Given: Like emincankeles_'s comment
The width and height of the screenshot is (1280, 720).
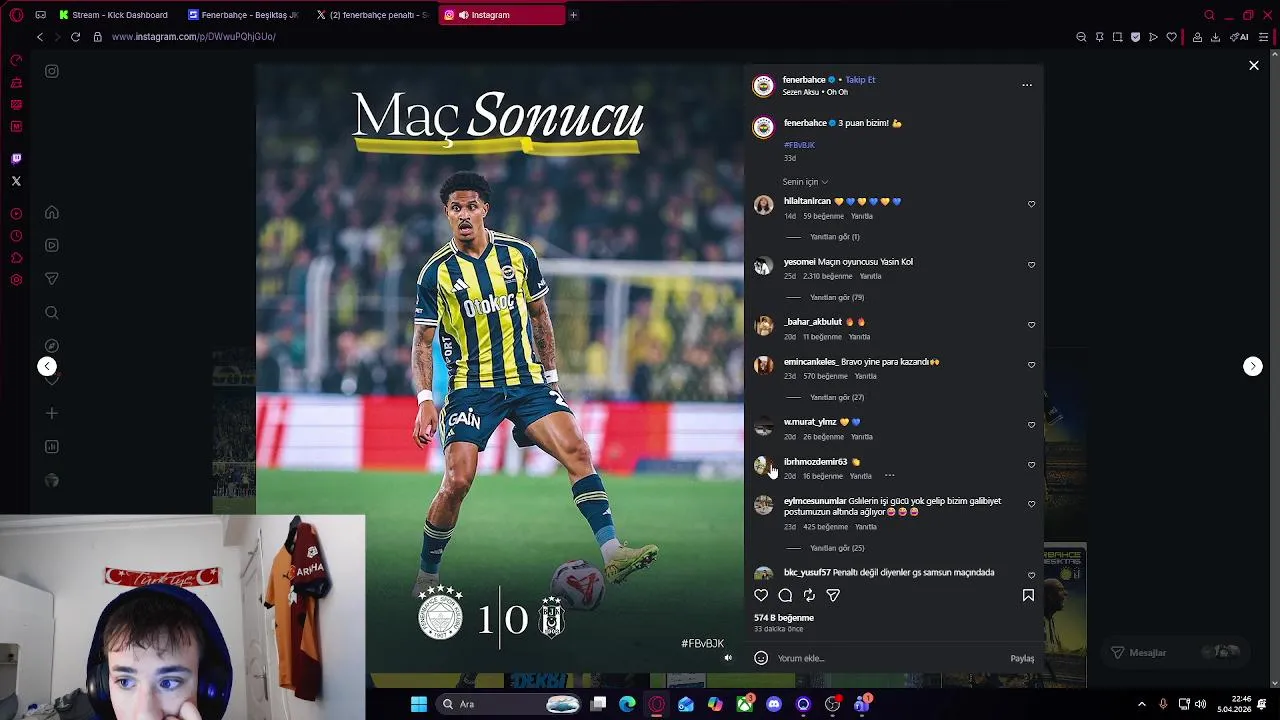Looking at the screenshot, I should (1031, 365).
